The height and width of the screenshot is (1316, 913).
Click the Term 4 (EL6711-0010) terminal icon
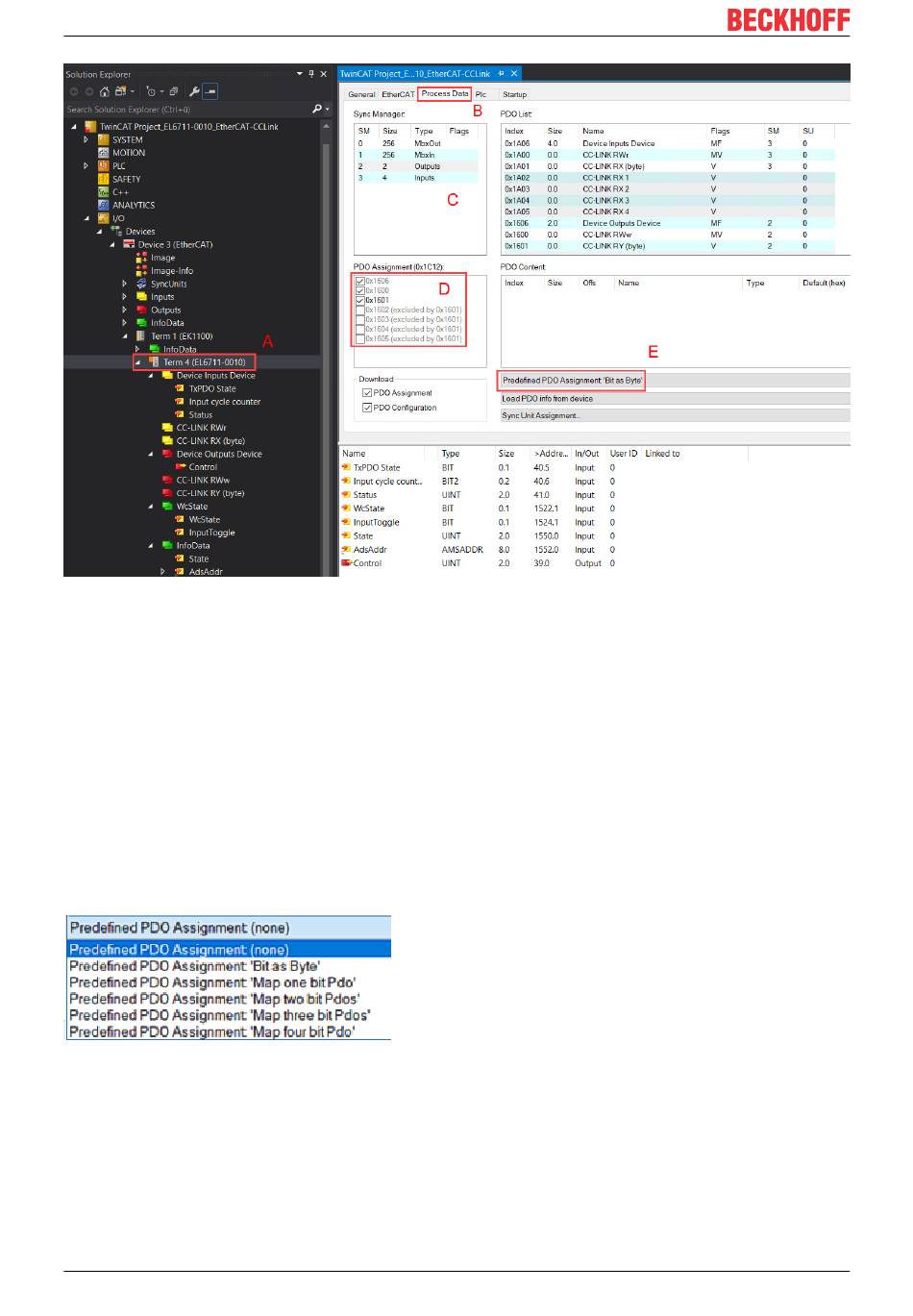pyautogui.click(x=154, y=362)
